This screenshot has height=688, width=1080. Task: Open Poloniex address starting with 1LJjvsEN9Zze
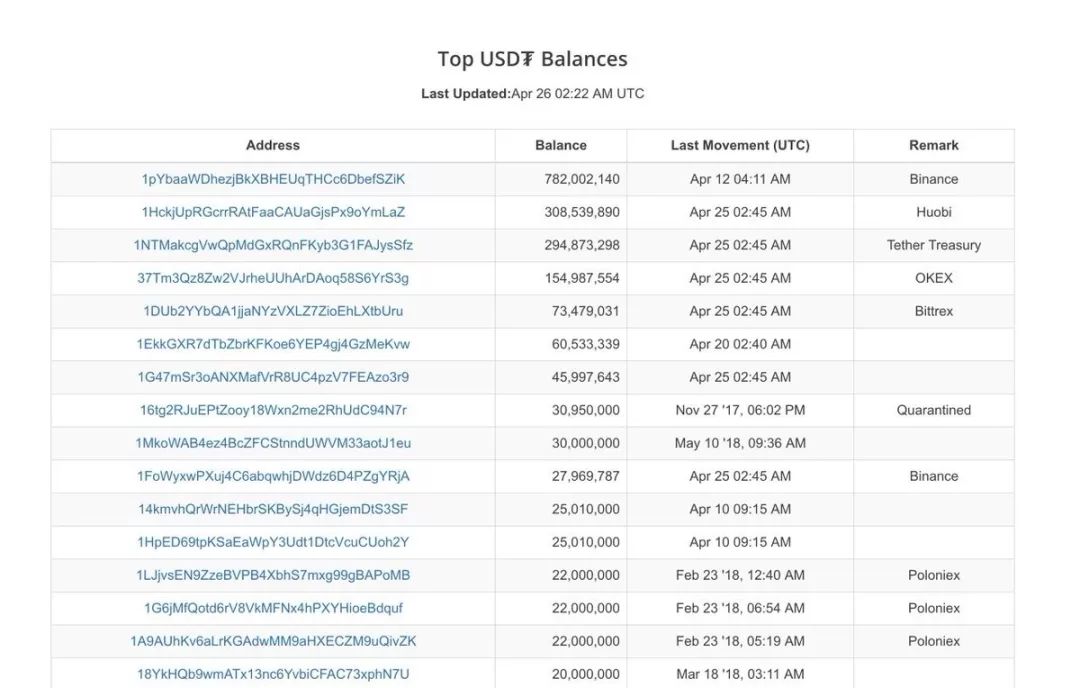[x=273, y=576]
